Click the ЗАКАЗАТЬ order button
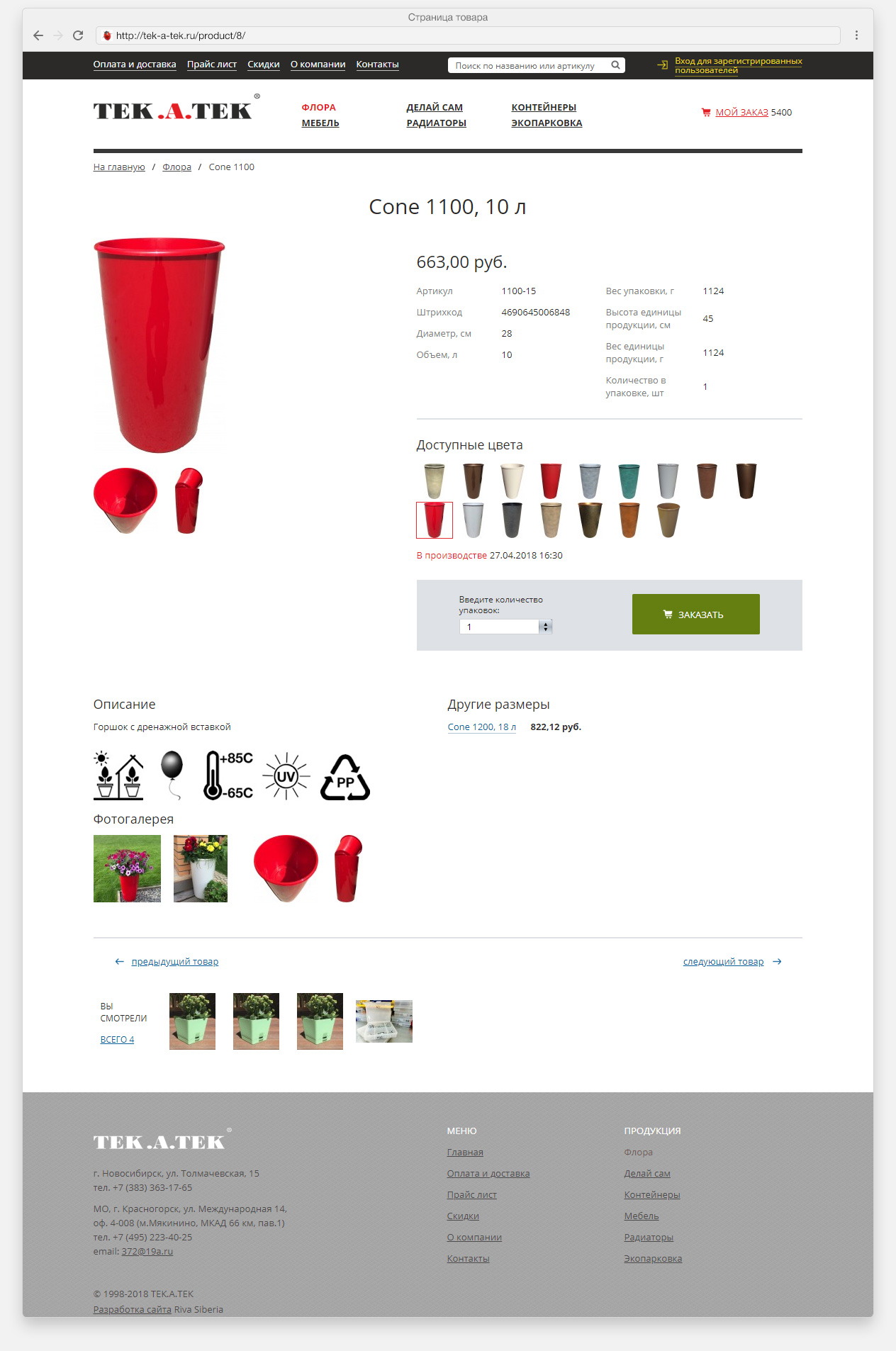The image size is (896, 1351). 696,614
